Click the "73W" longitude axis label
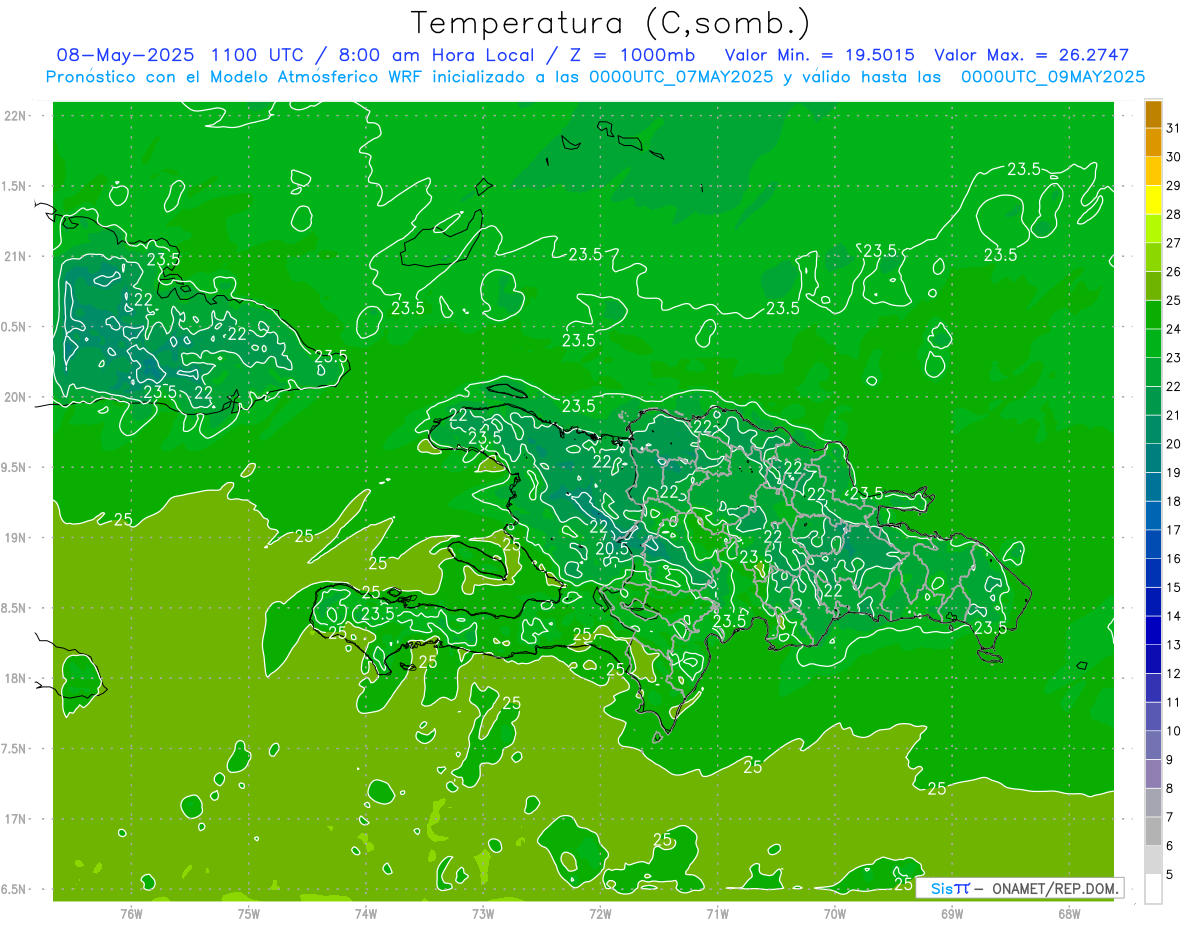 (x=483, y=914)
